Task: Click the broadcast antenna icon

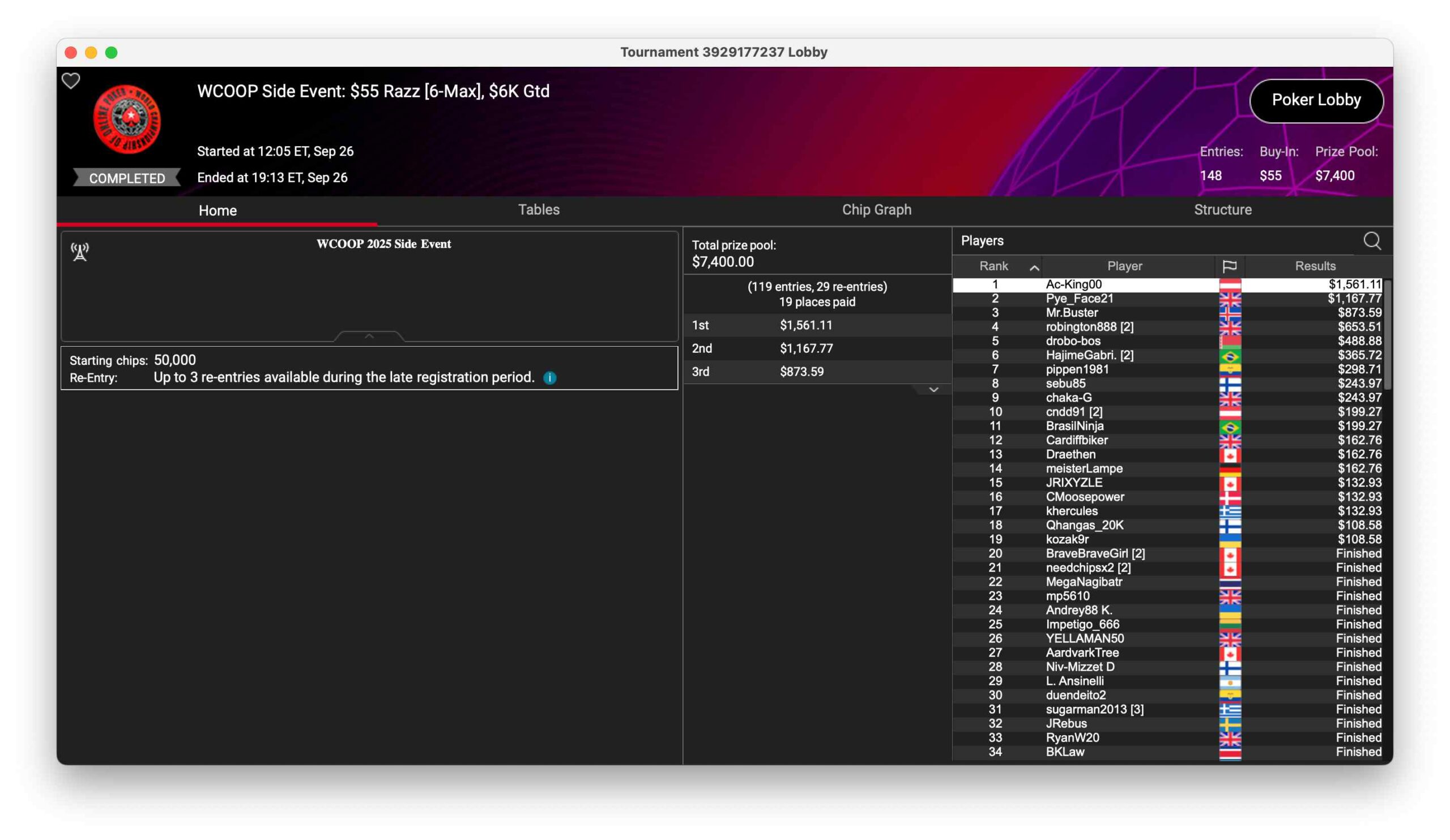Action: 80,251
